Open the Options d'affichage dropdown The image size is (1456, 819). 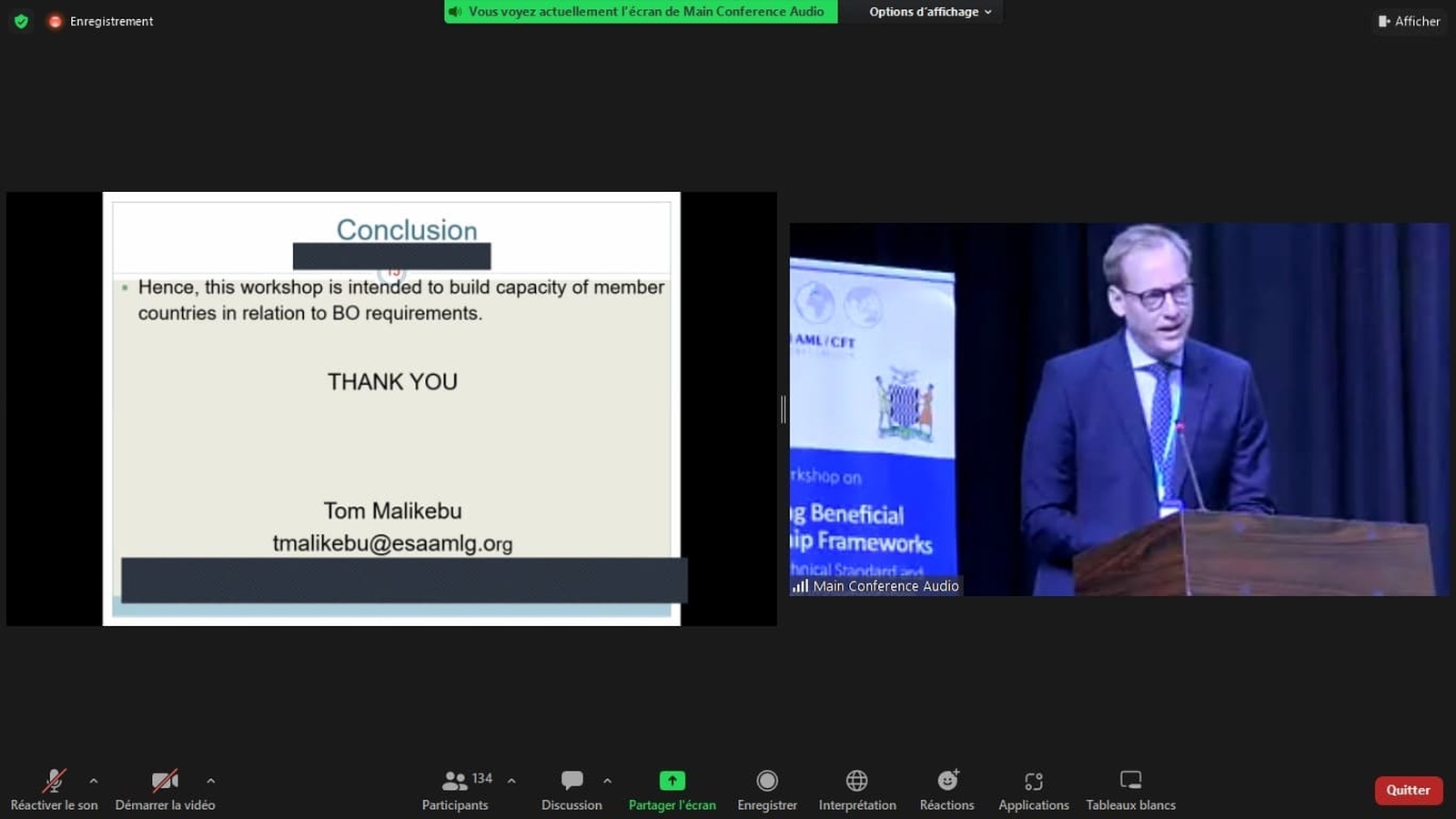(929, 12)
